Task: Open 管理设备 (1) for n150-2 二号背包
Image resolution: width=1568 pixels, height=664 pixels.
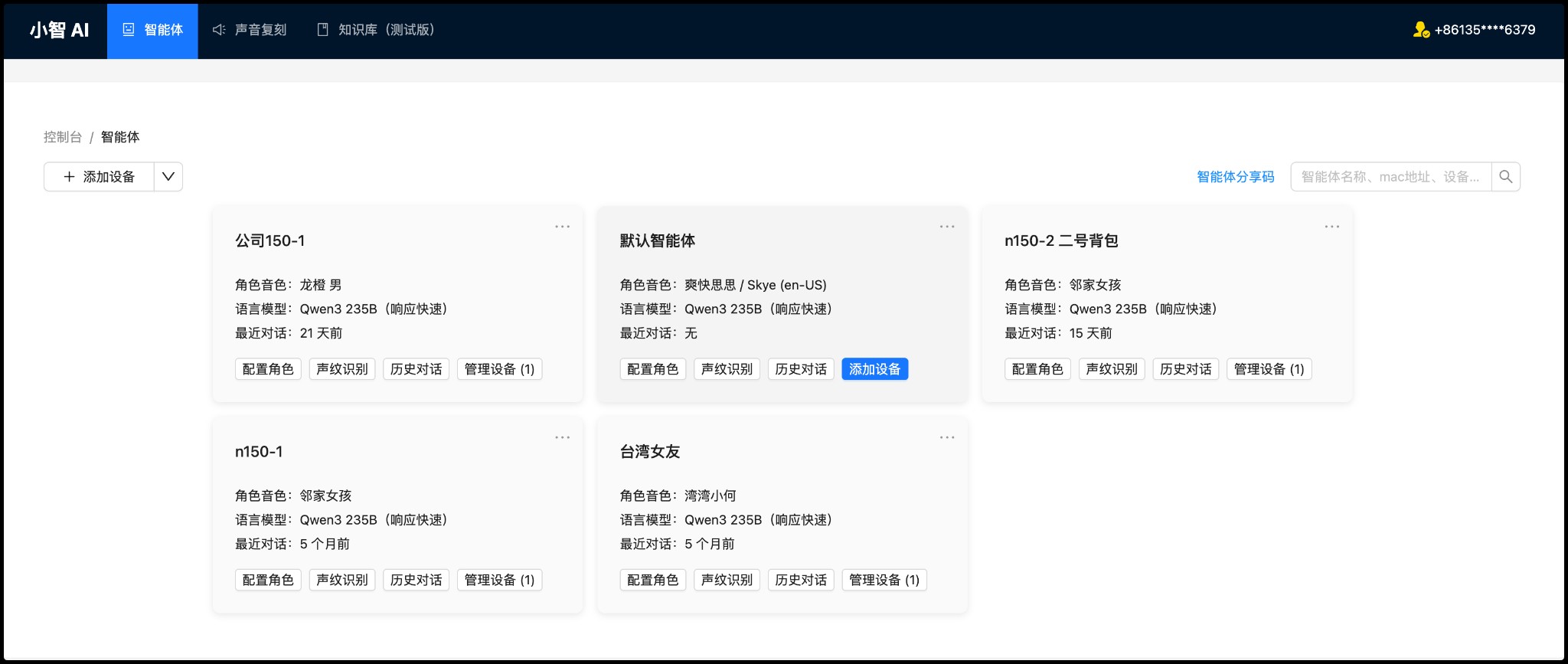Action: tap(1269, 369)
